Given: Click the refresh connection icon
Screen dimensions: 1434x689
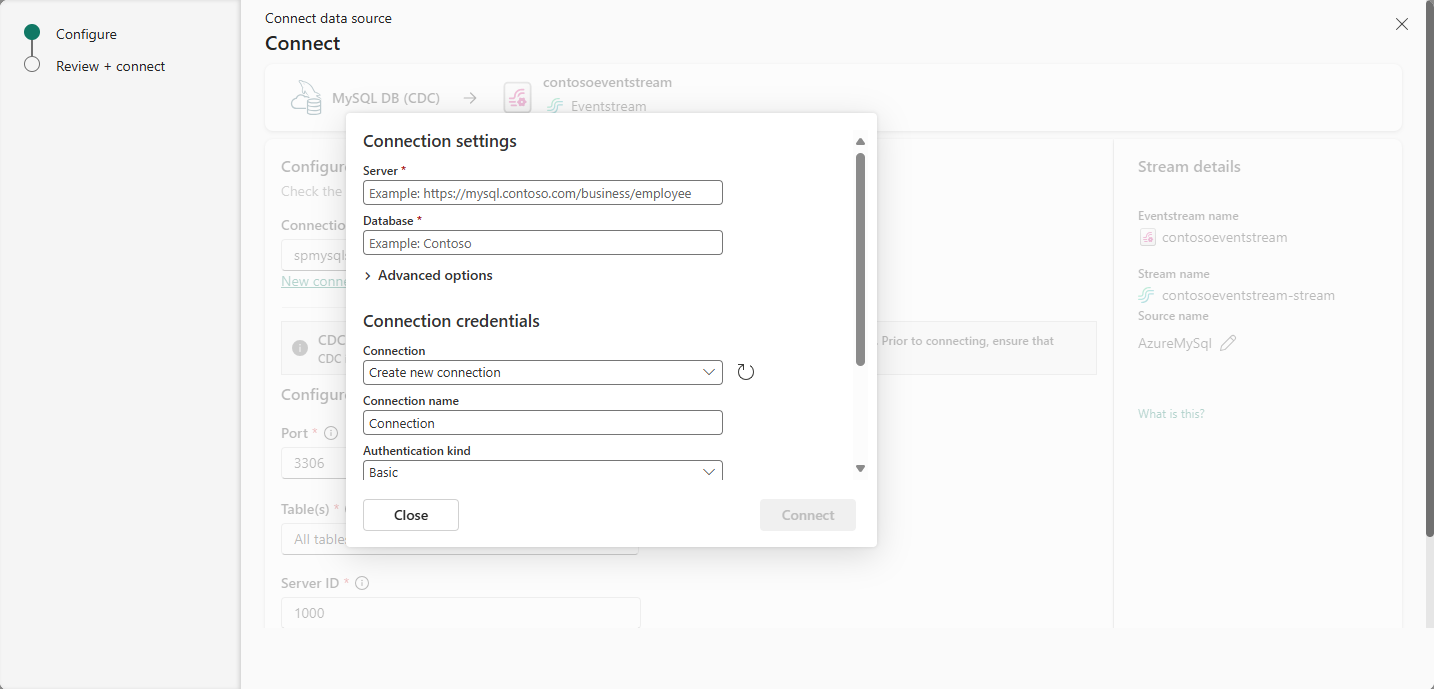Looking at the screenshot, I should [x=745, y=372].
